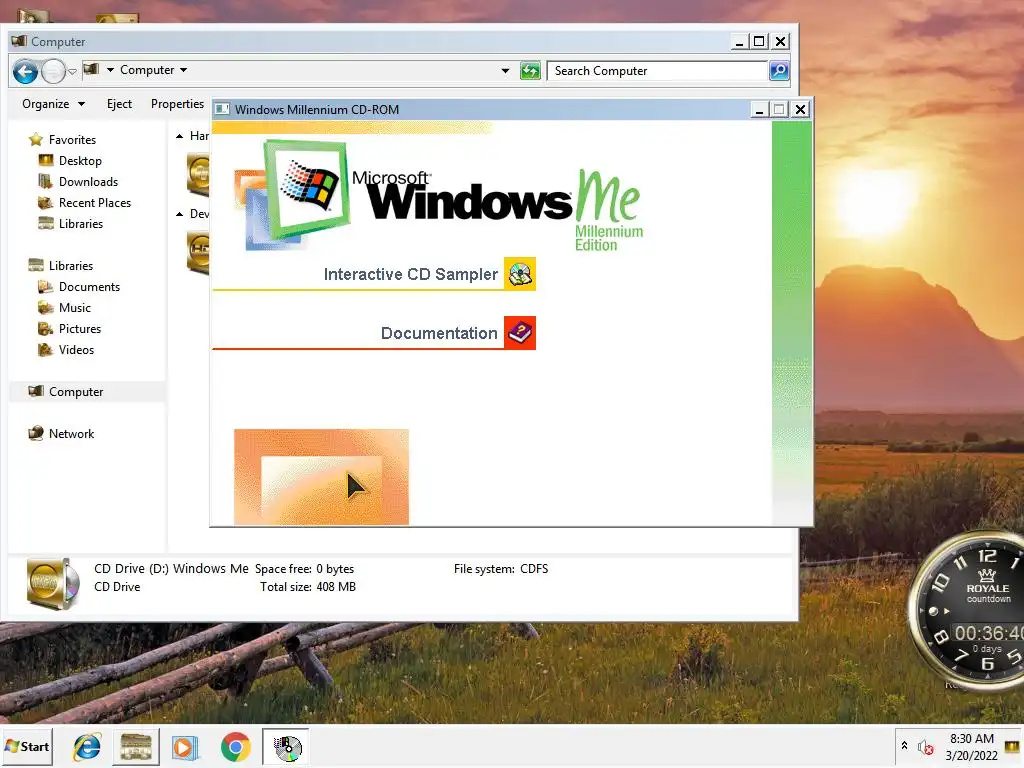
Task: Select the Libraries group header
Action: pyautogui.click(x=71, y=266)
